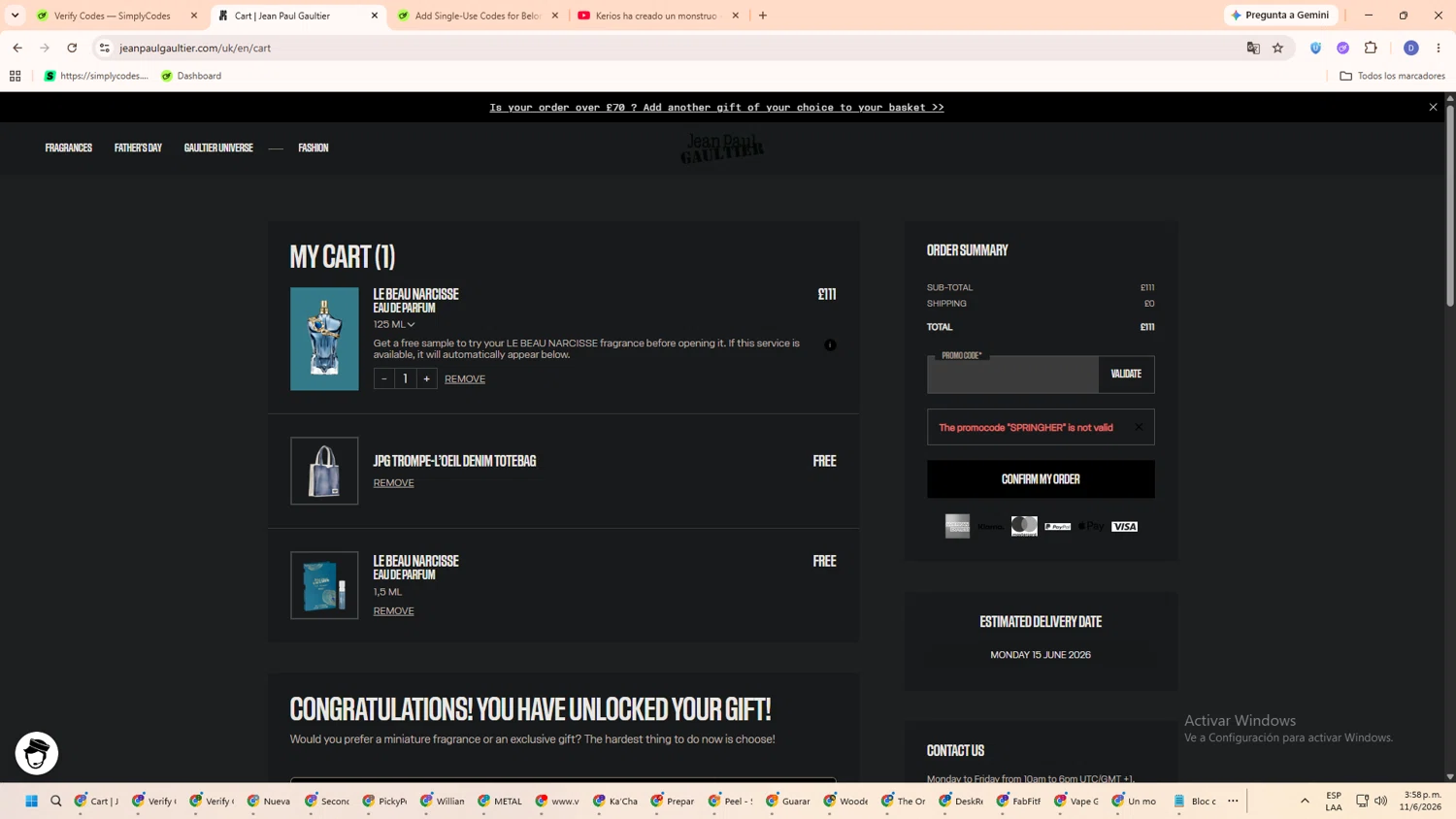The image size is (1456, 819).
Task: Switch to the Verify Codes — SimplyCodes tab
Action: coord(116,16)
